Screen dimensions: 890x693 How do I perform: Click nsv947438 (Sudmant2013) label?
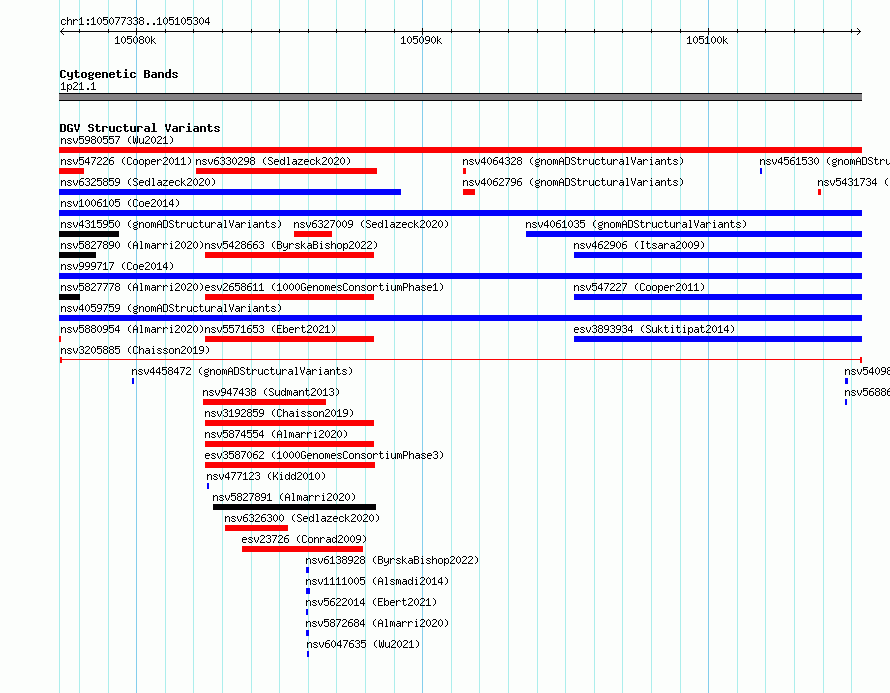[271, 392]
